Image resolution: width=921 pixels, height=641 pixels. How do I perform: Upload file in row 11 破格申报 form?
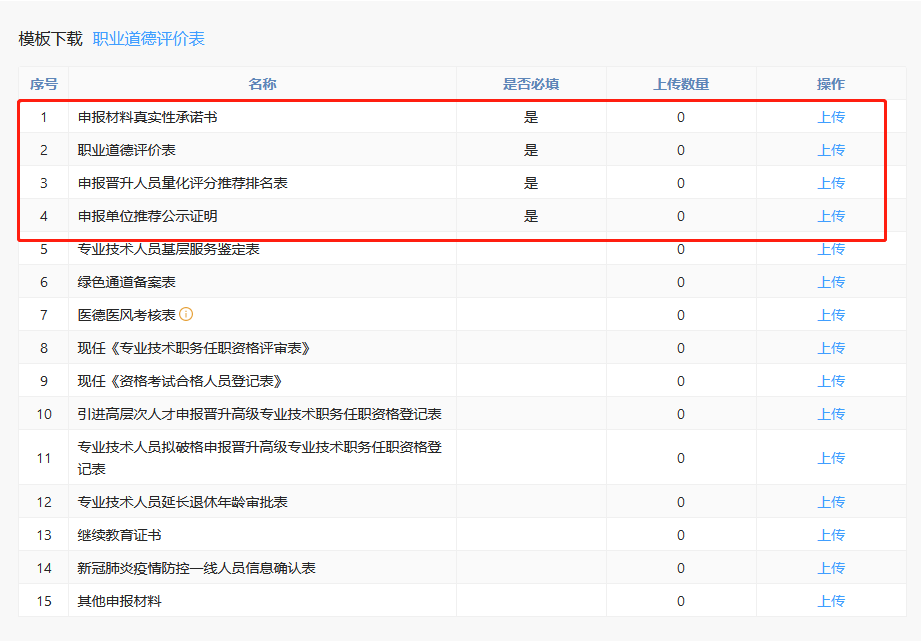pyautogui.click(x=831, y=458)
